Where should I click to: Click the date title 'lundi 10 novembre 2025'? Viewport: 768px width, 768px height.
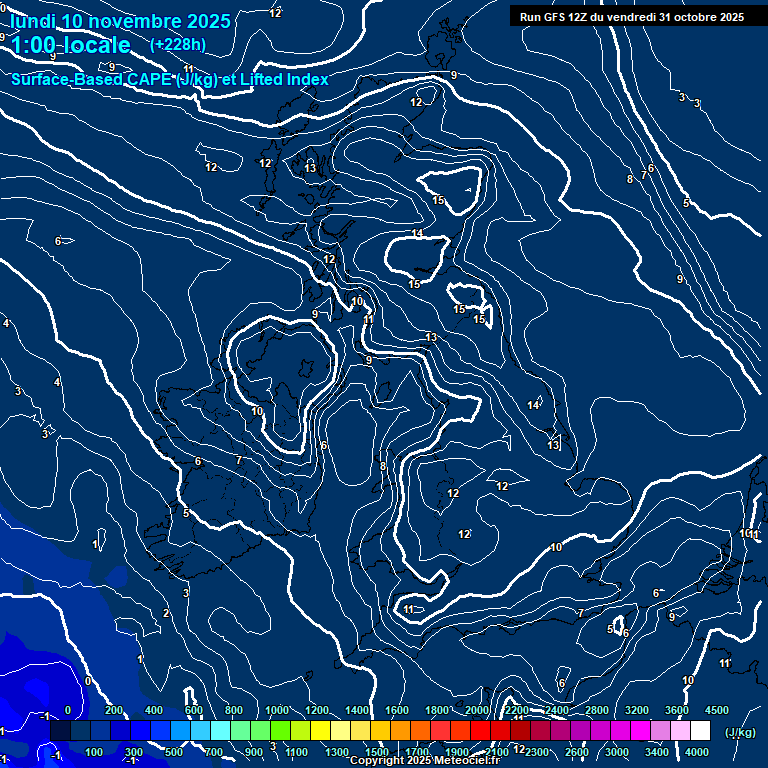(120, 21)
